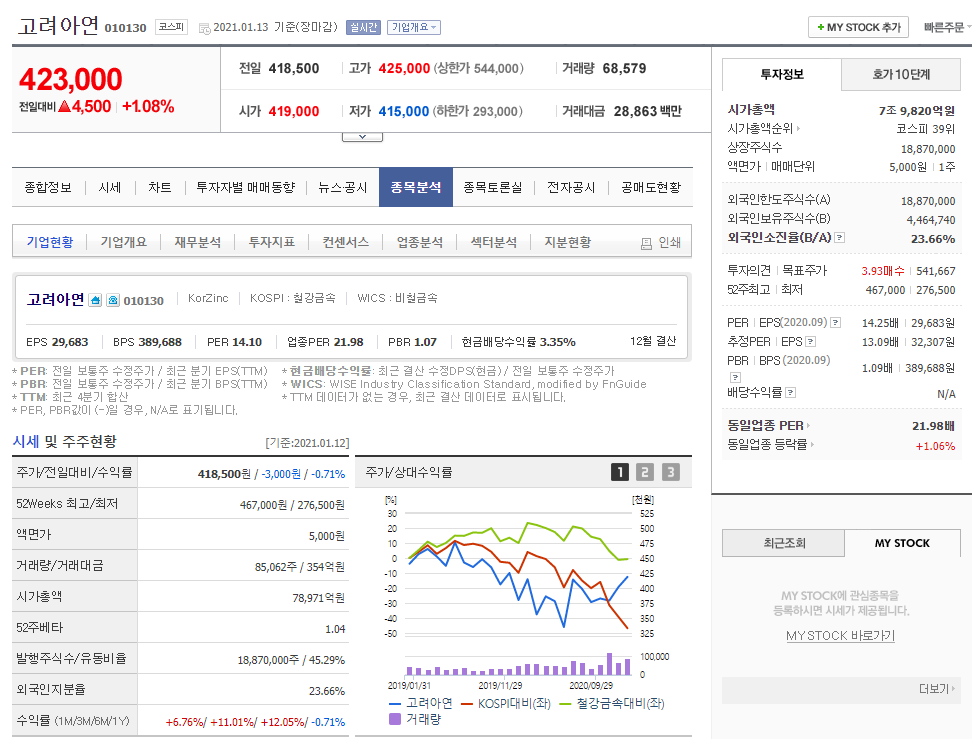The image size is (972, 739).
Task: Click the 인쇄 print link
Action: 669,242
